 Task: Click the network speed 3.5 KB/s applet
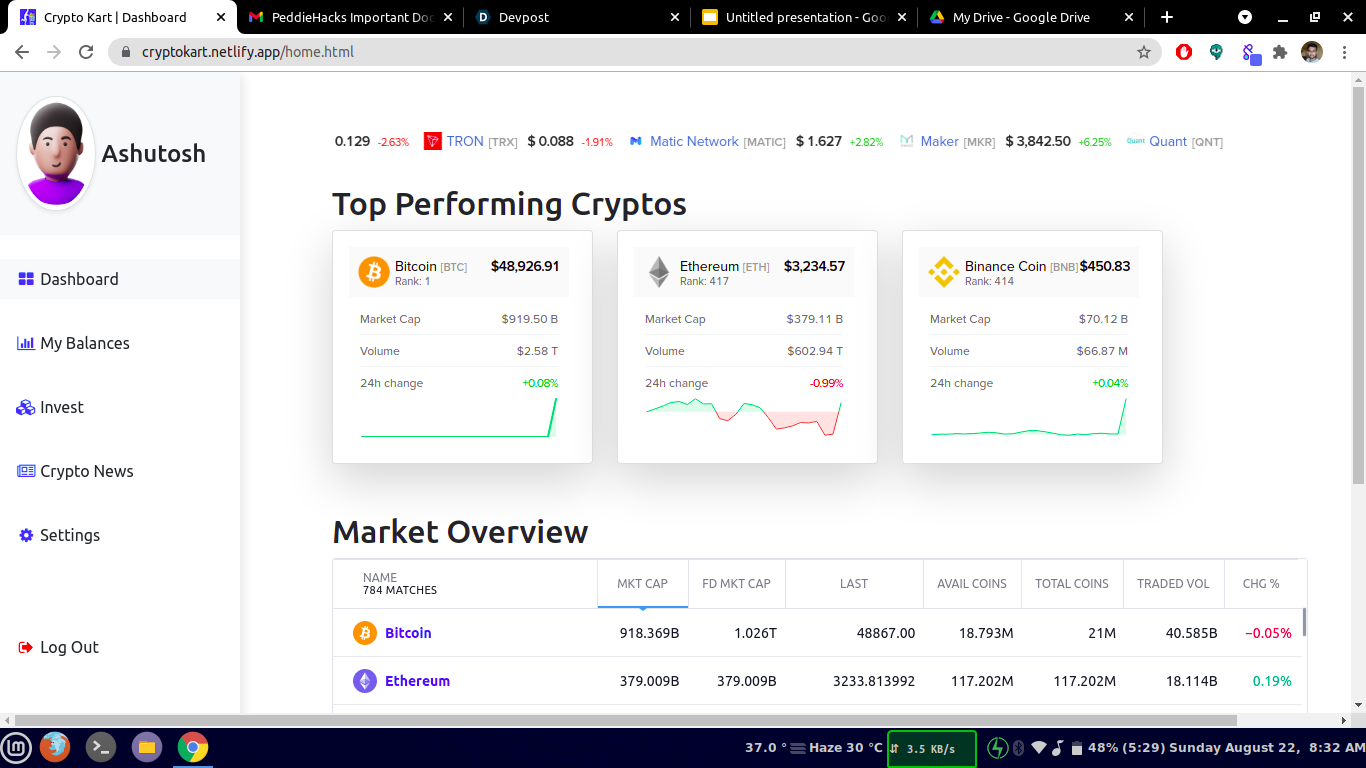pos(931,748)
